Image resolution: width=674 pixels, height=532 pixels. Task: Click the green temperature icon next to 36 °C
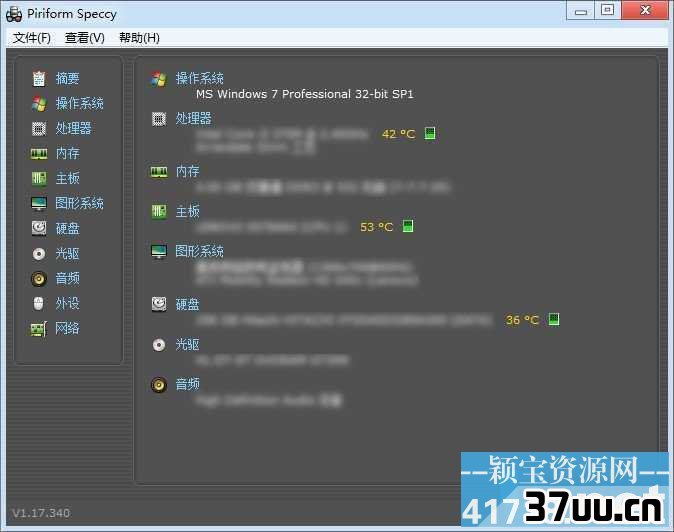(x=554, y=319)
